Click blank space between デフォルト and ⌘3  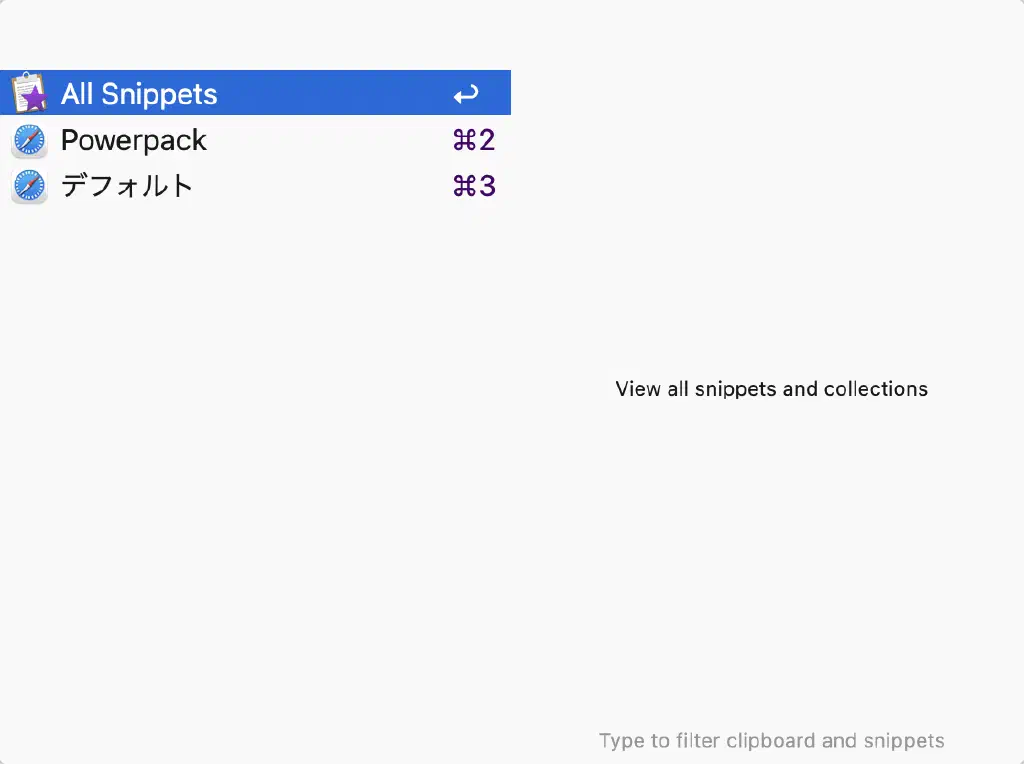320,186
